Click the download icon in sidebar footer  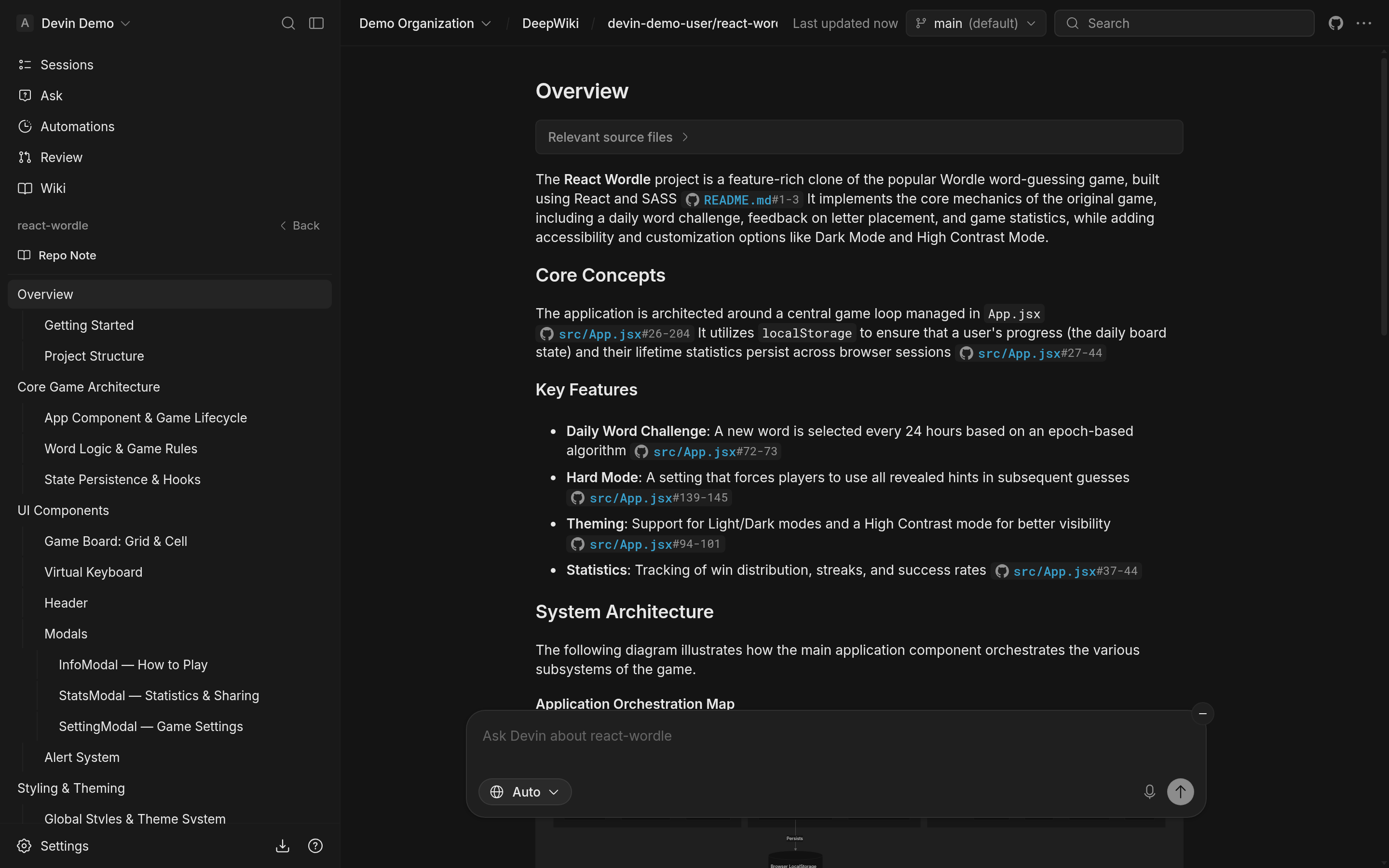point(283,846)
